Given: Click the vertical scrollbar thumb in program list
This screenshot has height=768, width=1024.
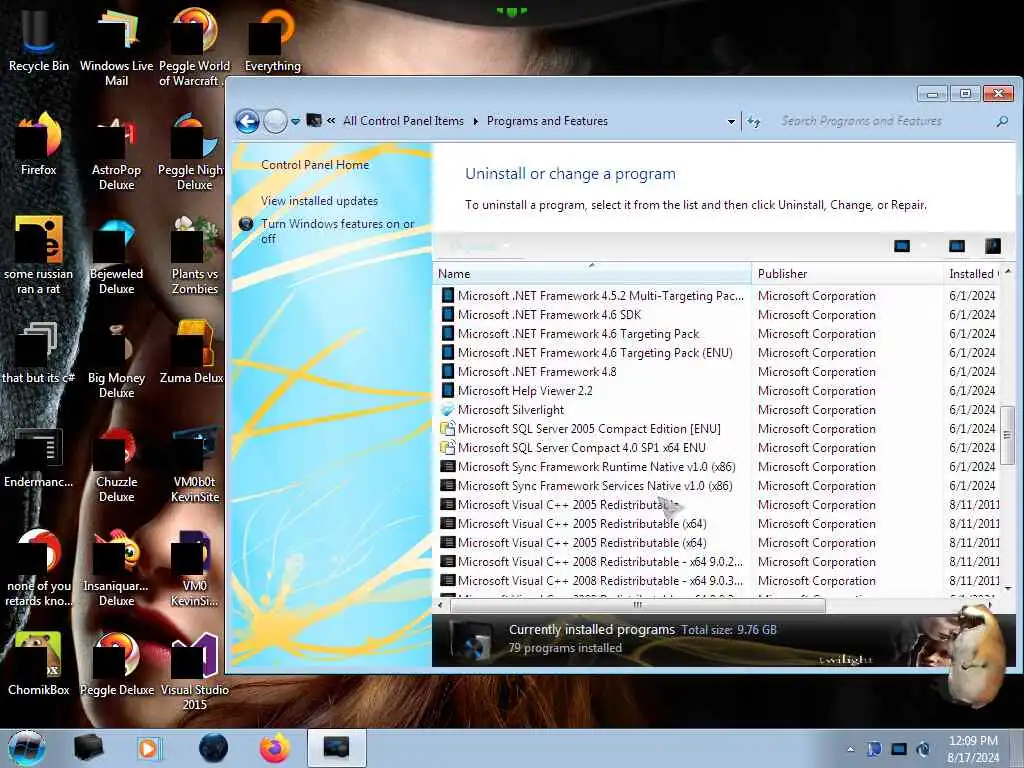Looking at the screenshot, I should pyautogui.click(x=1007, y=434).
